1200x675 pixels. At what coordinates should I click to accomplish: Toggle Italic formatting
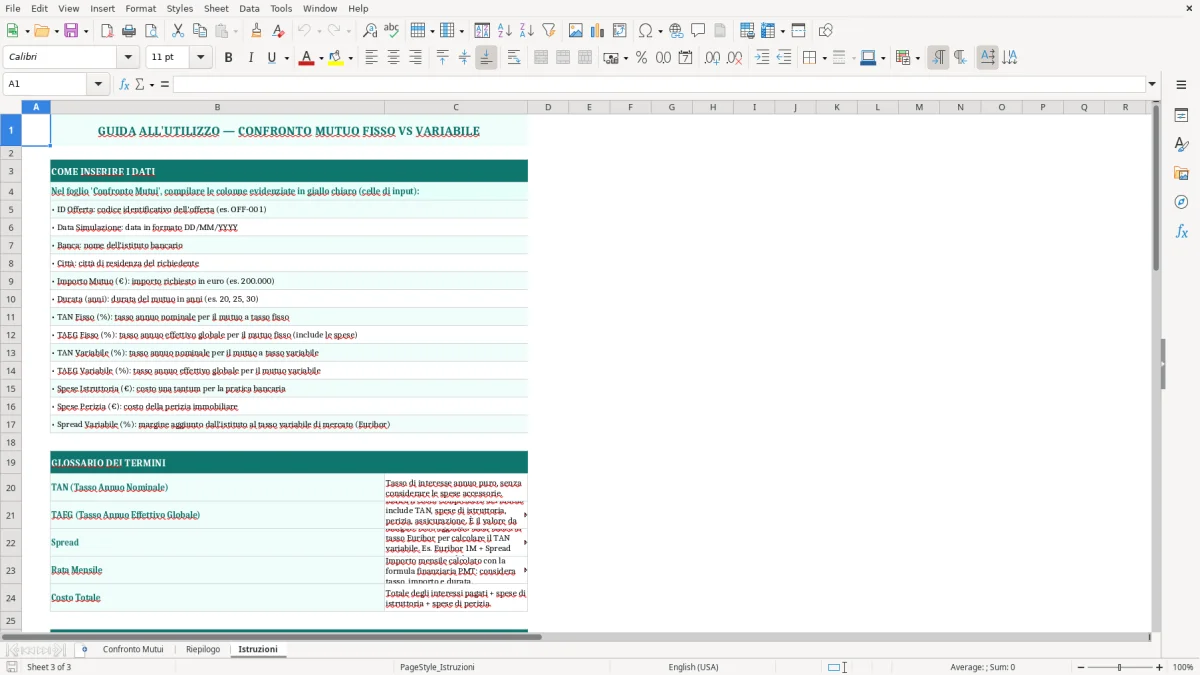tap(250, 58)
